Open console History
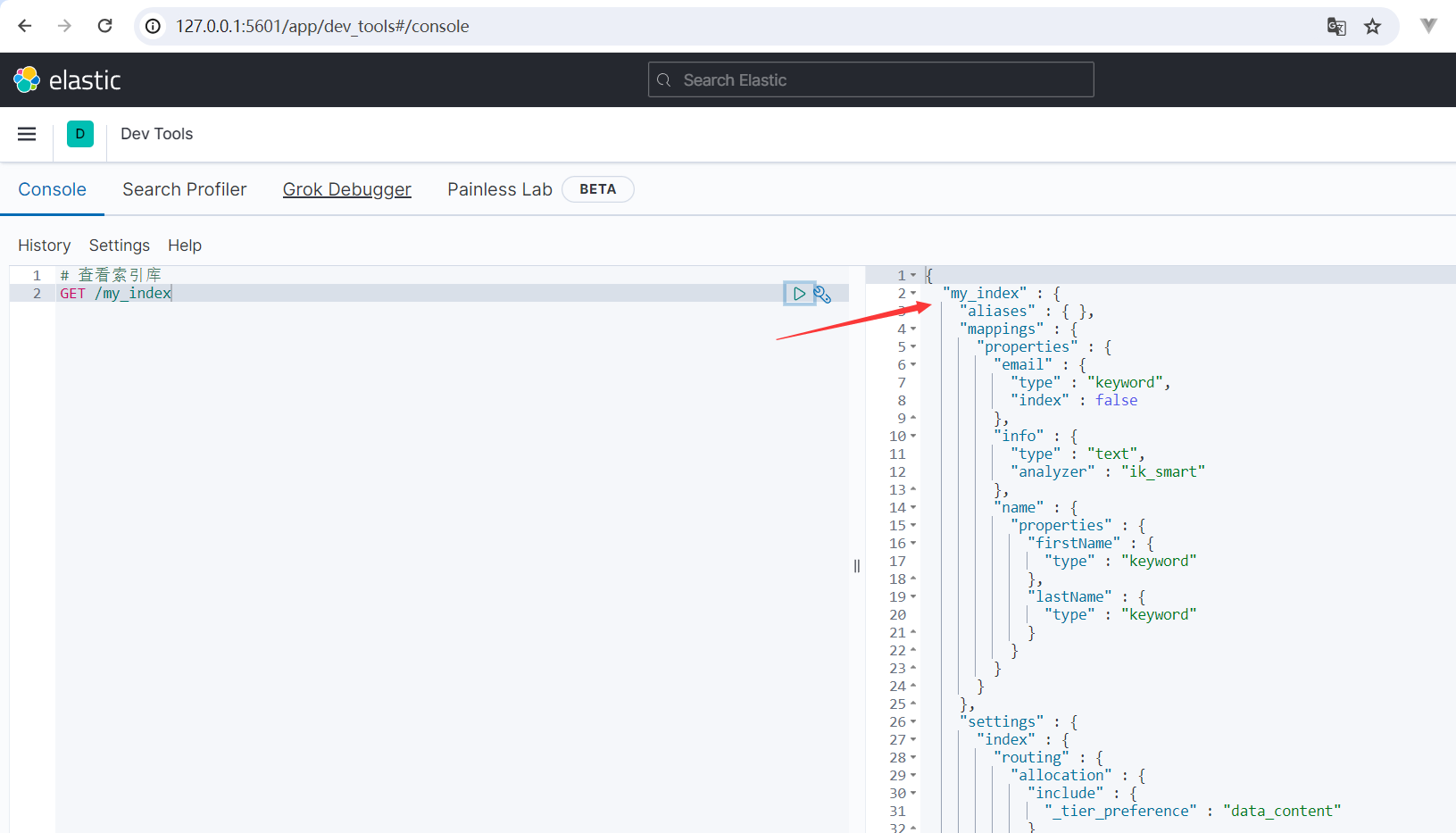 45,246
